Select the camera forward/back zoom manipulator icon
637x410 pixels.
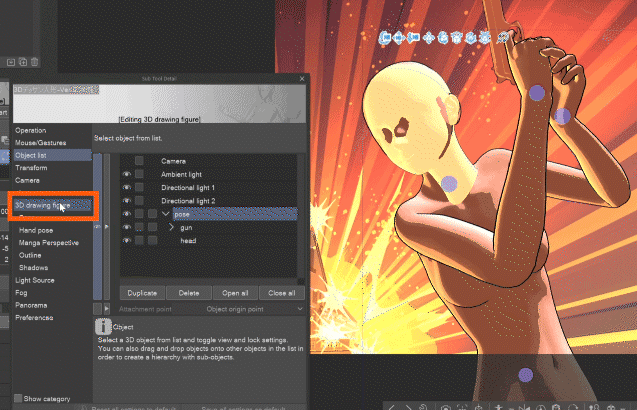point(413,38)
